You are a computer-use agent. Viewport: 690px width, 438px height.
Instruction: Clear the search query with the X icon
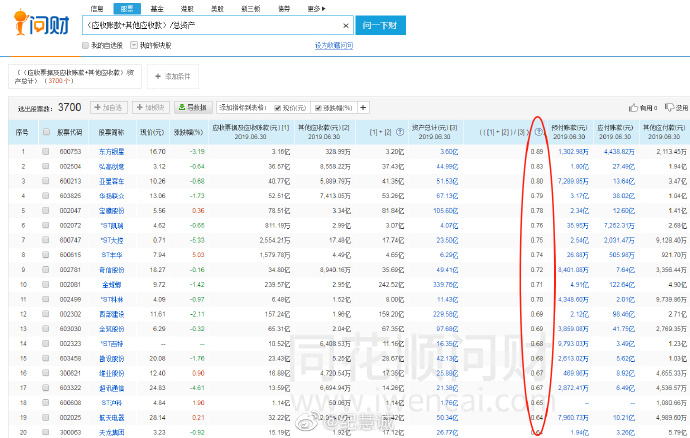click(x=346, y=26)
